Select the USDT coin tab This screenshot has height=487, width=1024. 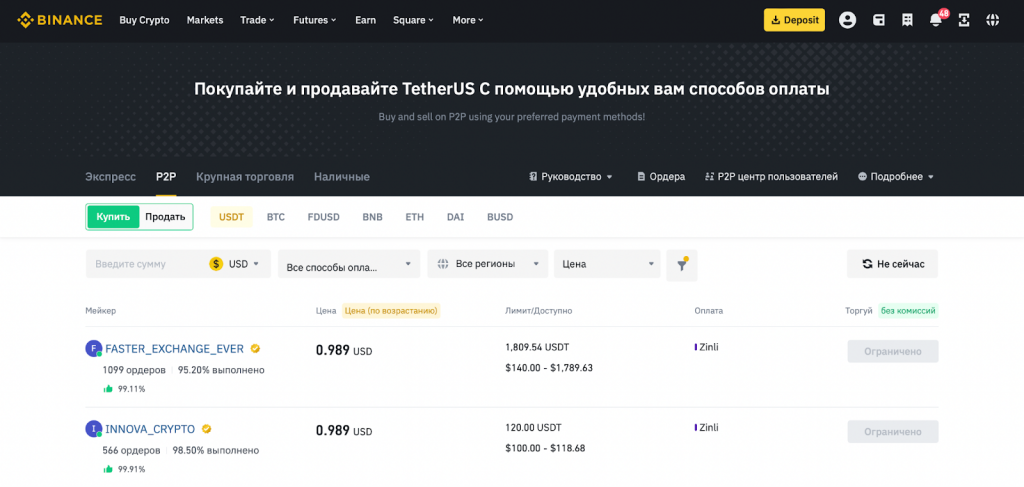tap(231, 217)
